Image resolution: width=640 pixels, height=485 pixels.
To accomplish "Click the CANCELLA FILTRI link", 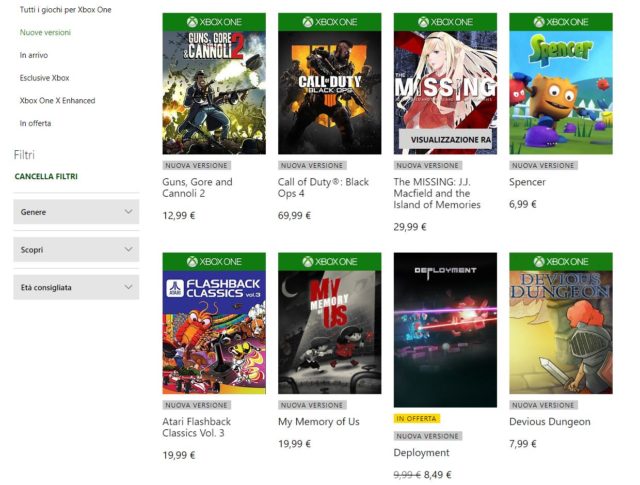I will [x=46, y=177].
